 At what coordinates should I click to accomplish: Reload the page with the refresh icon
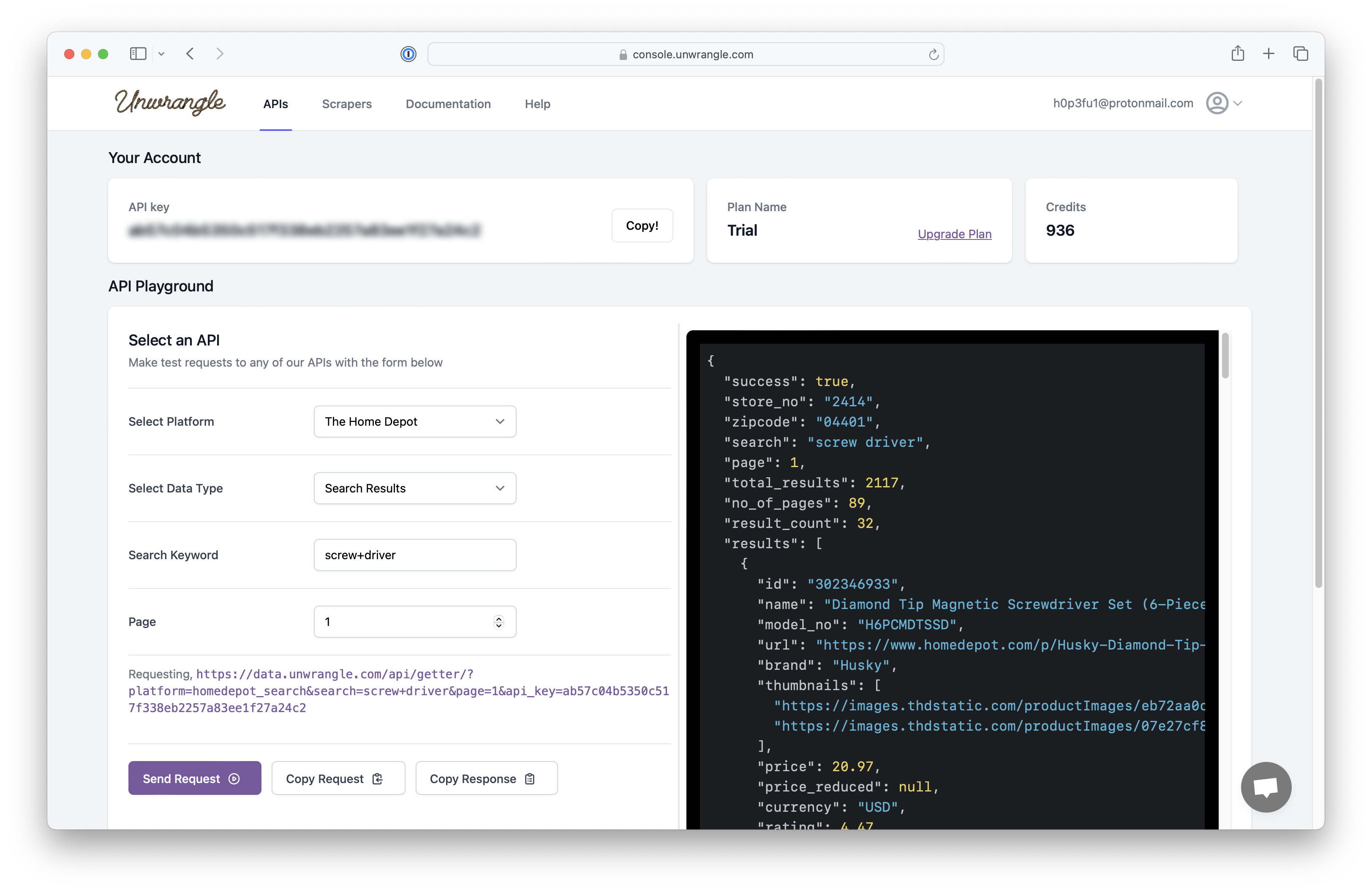933,55
